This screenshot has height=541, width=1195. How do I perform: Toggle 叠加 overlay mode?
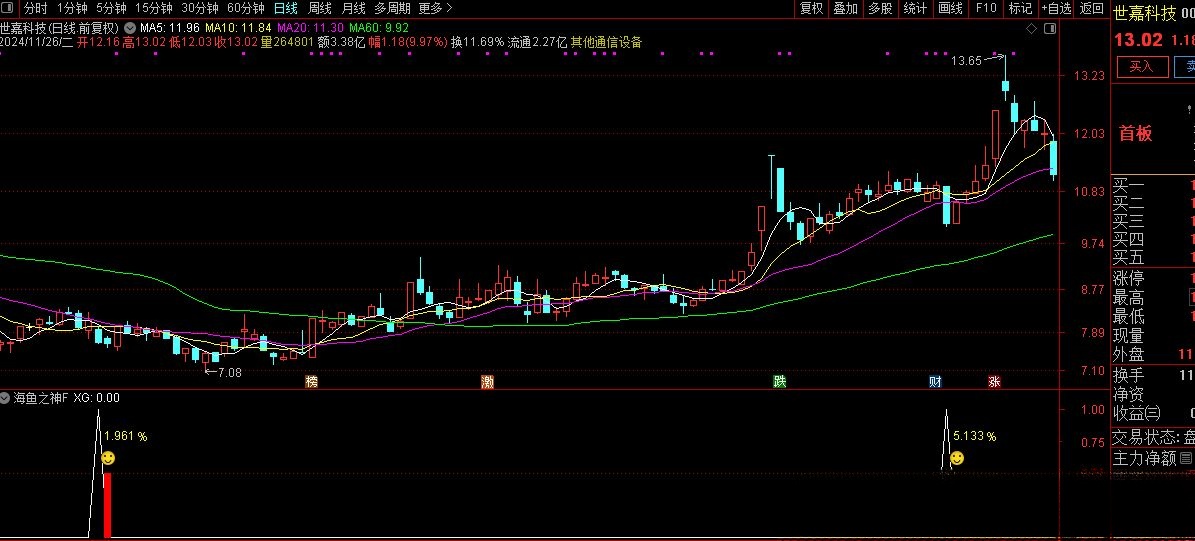(845, 8)
